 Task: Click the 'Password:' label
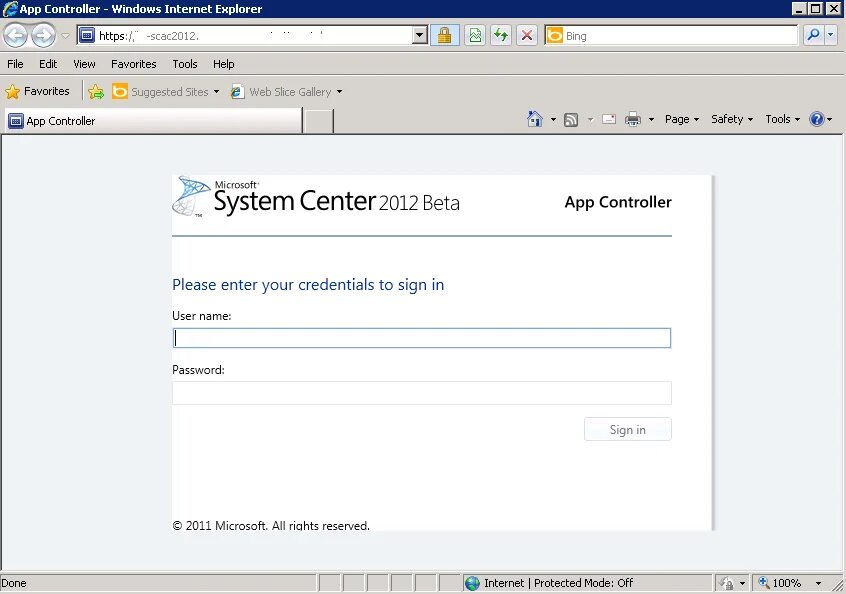click(199, 370)
